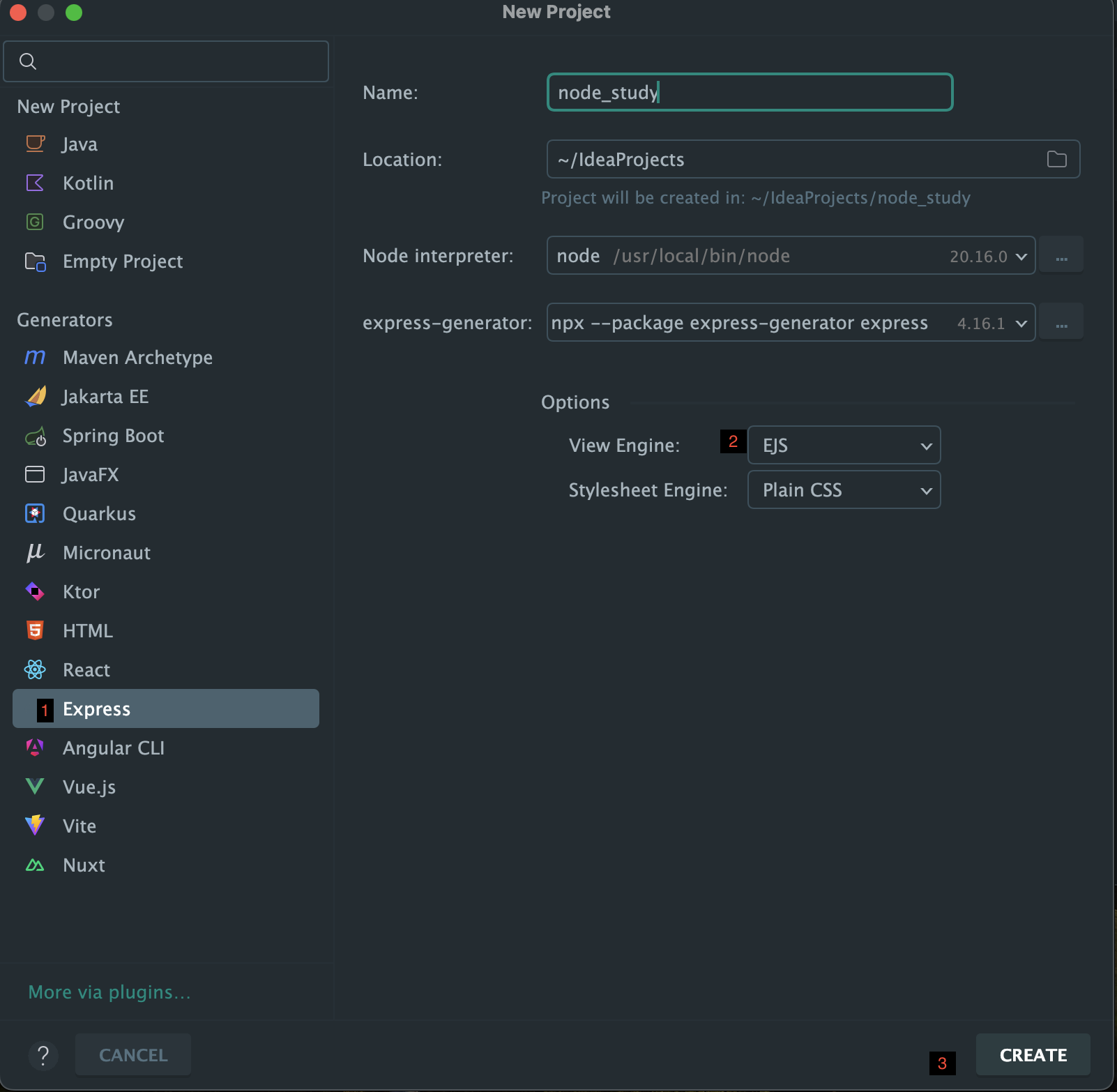The height and width of the screenshot is (1092, 1117).
Task: Click the Quarkus icon
Action: tap(35, 513)
